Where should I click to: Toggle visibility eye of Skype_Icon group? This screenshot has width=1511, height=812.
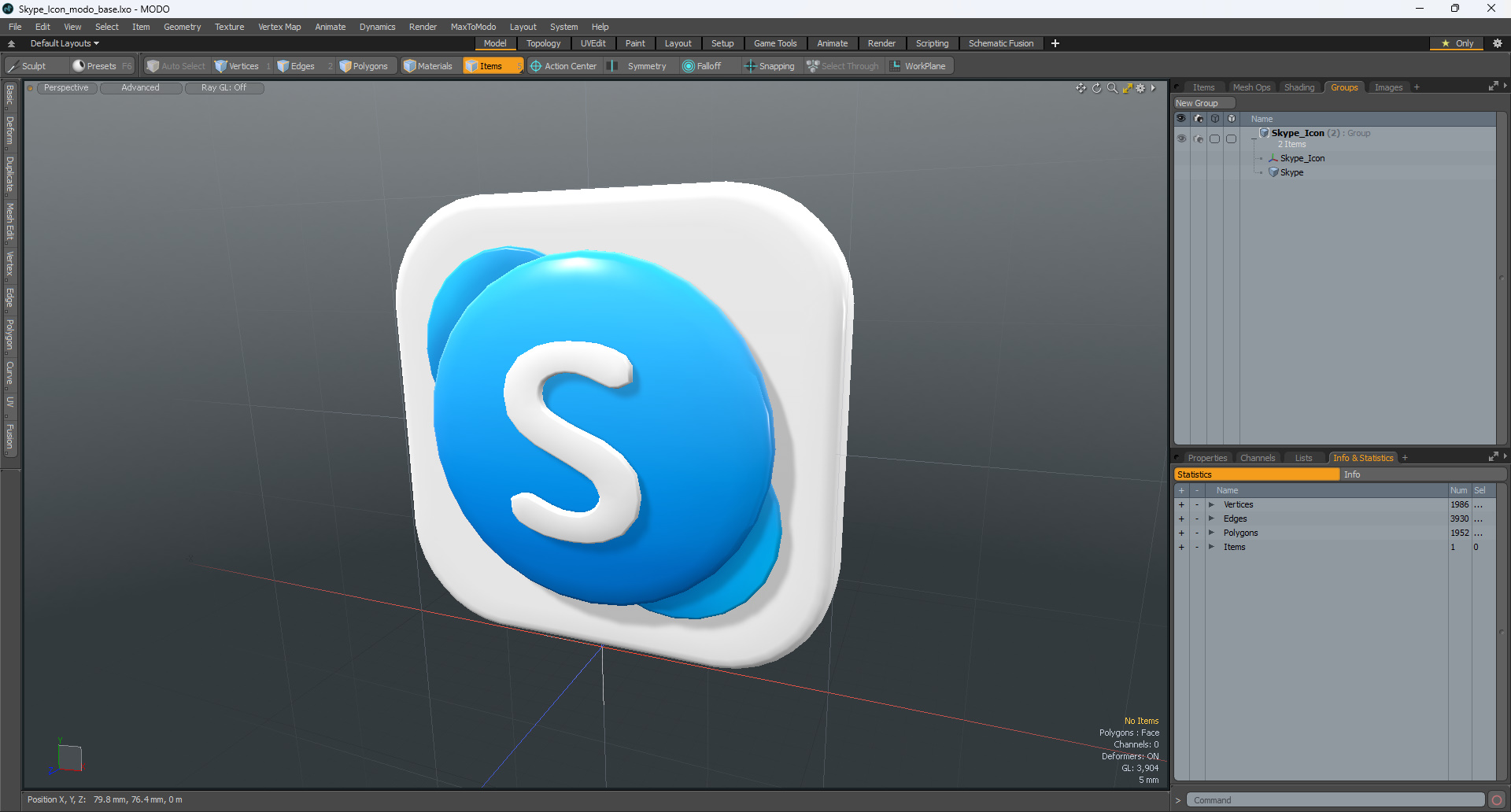click(x=1181, y=138)
